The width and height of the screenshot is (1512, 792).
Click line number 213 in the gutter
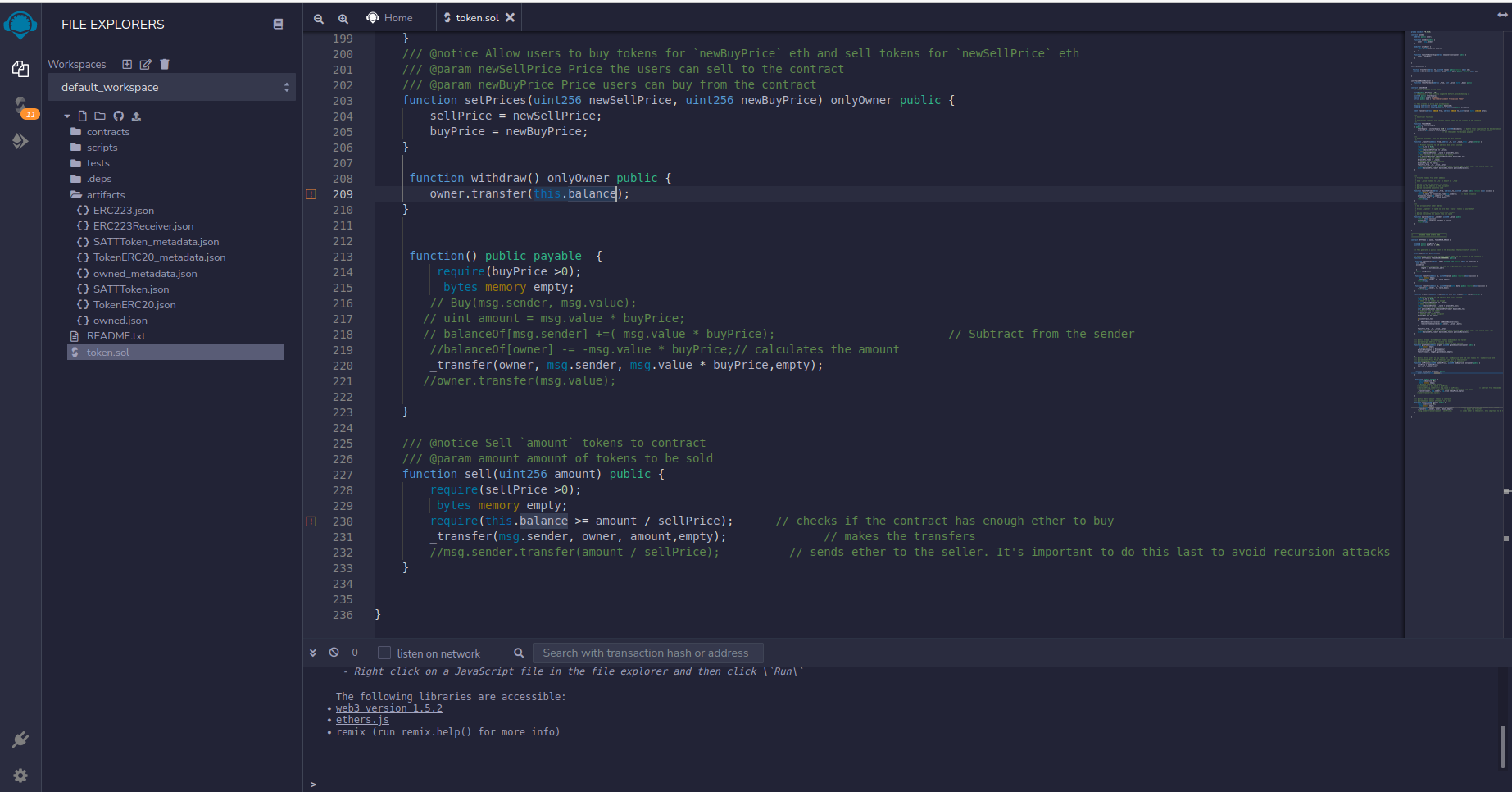[x=343, y=257]
